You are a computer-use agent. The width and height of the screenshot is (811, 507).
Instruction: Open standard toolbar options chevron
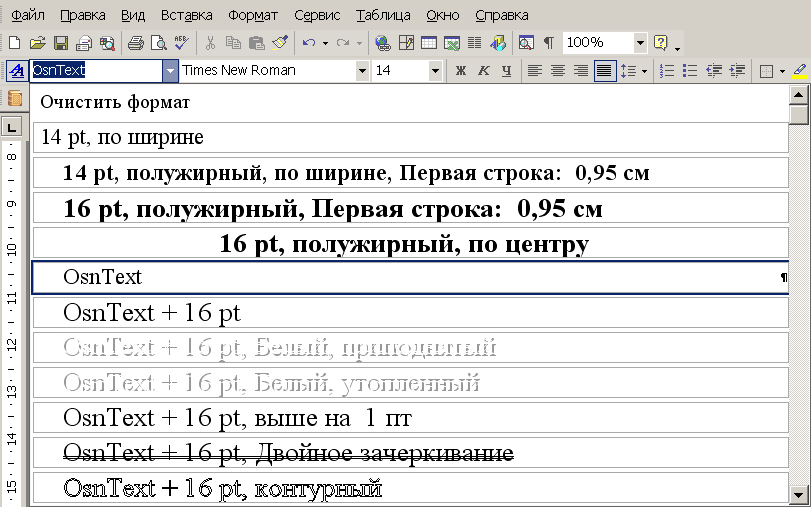point(678,47)
